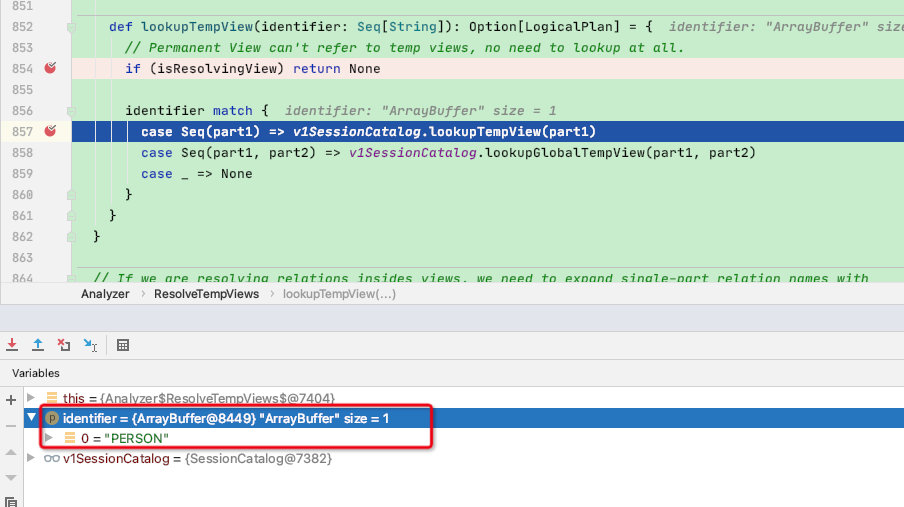Click the Step Out blue upload-arrow icon
This screenshot has width=904, height=507.
[38, 345]
